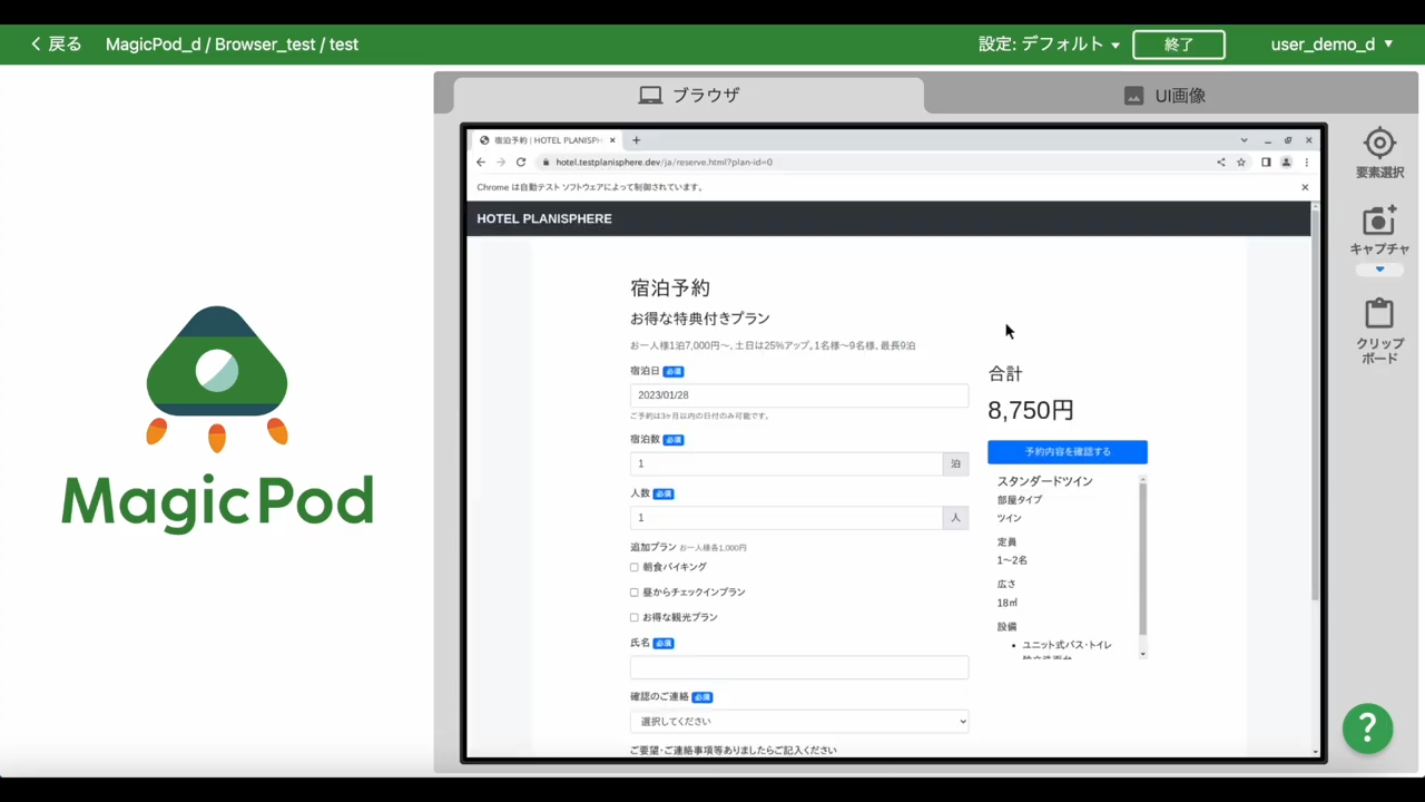
Task: Open the user_demo_d account menu
Action: pyautogui.click(x=1332, y=44)
